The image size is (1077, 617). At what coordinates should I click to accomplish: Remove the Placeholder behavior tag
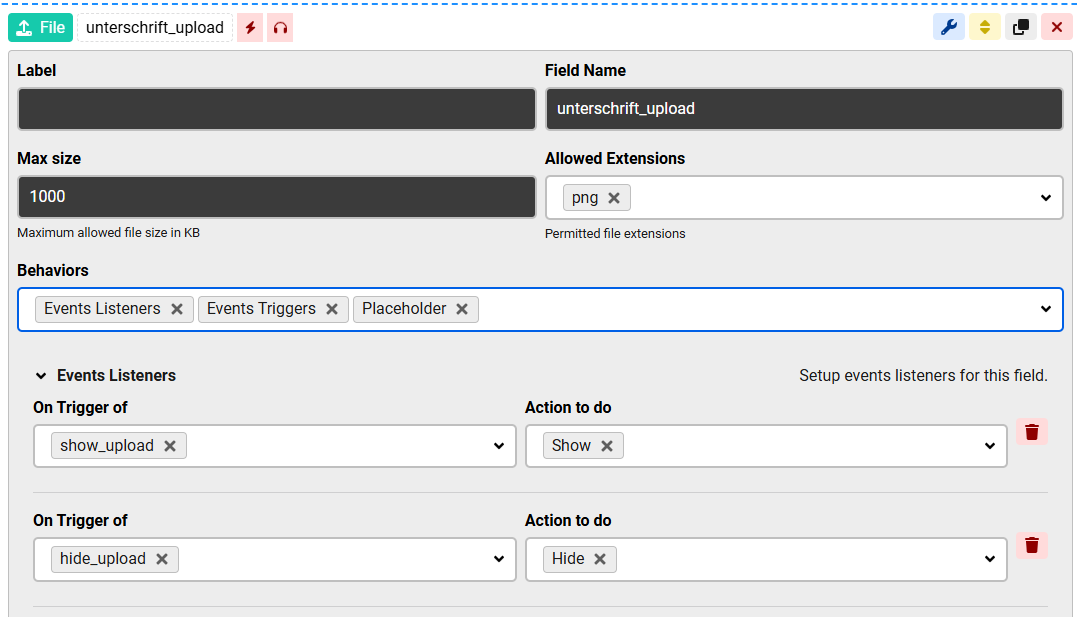pos(462,309)
